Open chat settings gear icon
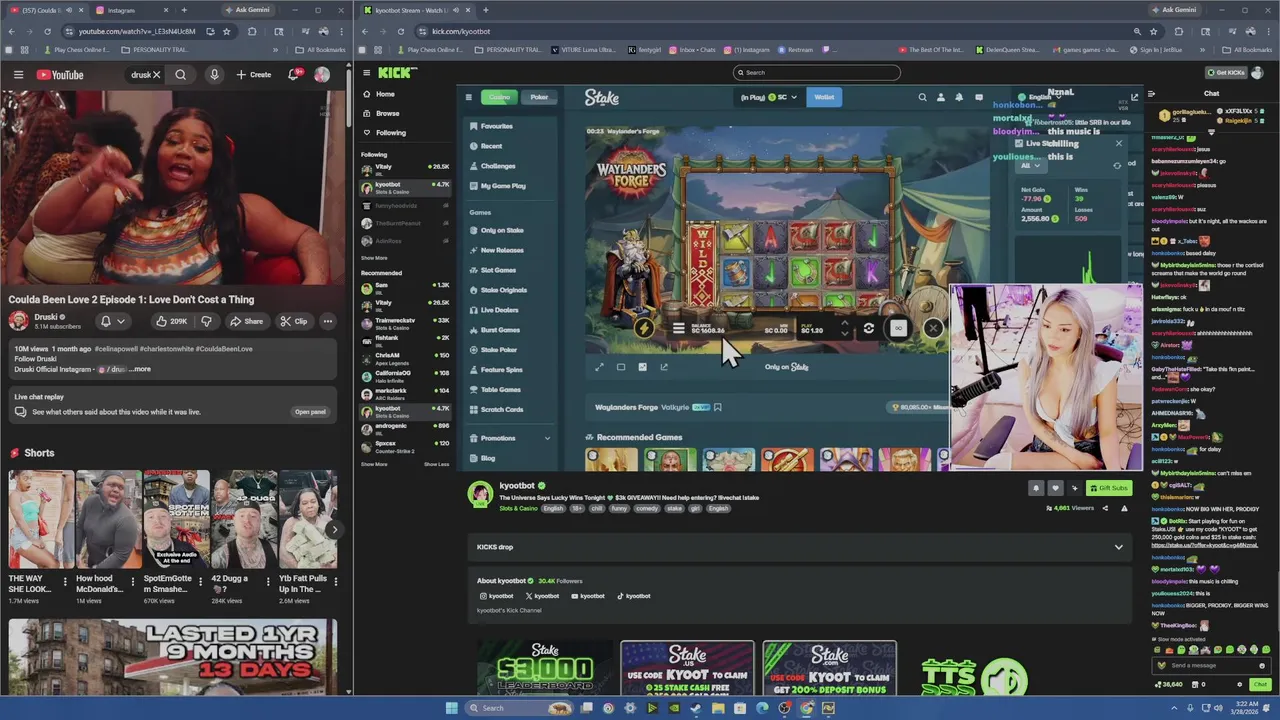Viewport: 1280px width, 720px height. (1240, 685)
